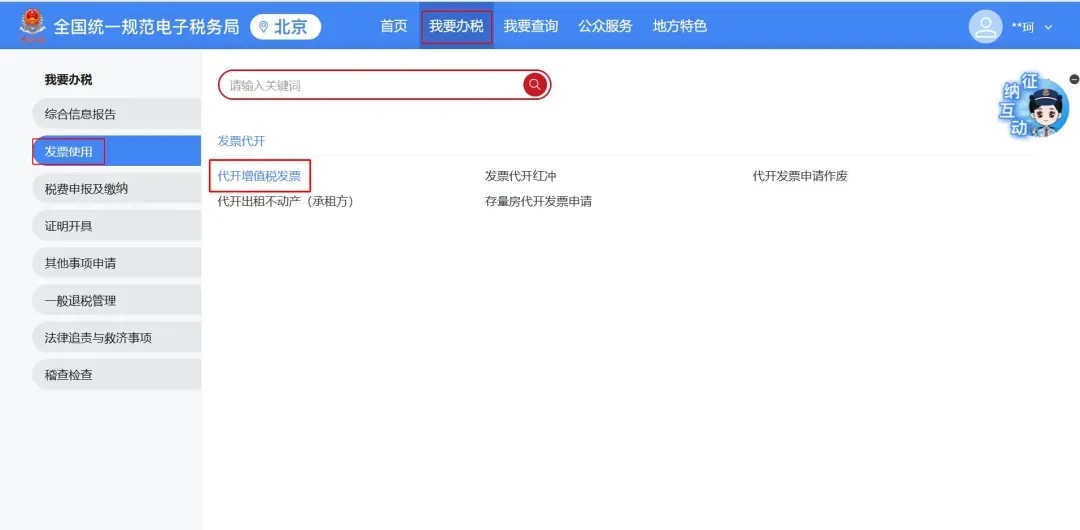Click into the keyword search field

click(370, 85)
